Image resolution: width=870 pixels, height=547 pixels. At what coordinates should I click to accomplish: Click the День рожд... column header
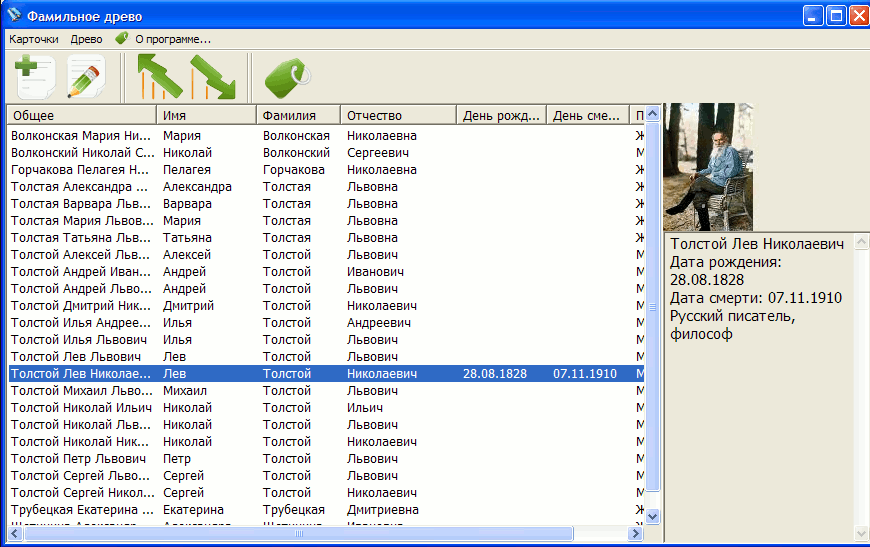(x=502, y=115)
